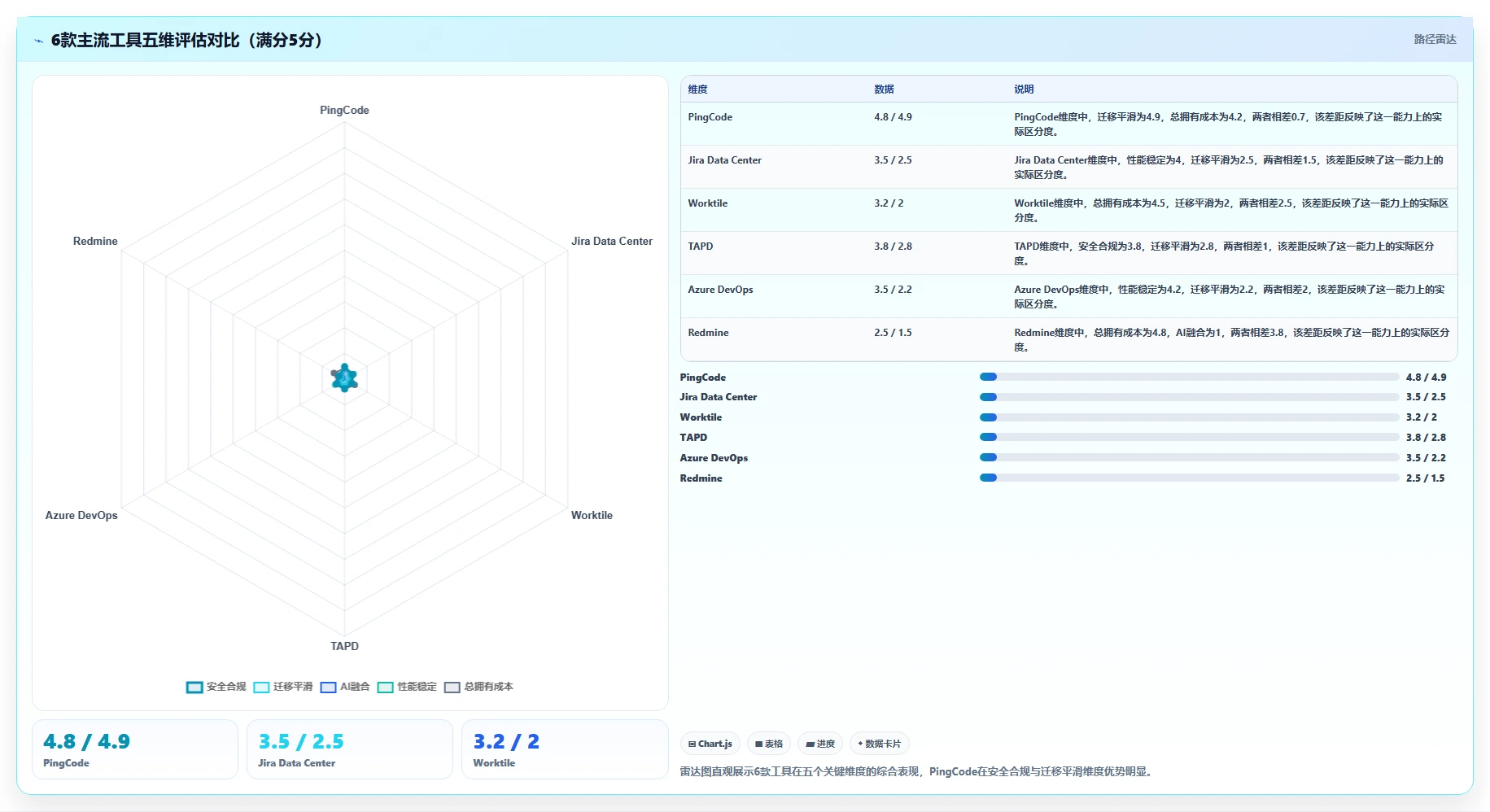Click the 数据 column header
The width and height of the screenshot is (1490, 812).
[884, 89]
